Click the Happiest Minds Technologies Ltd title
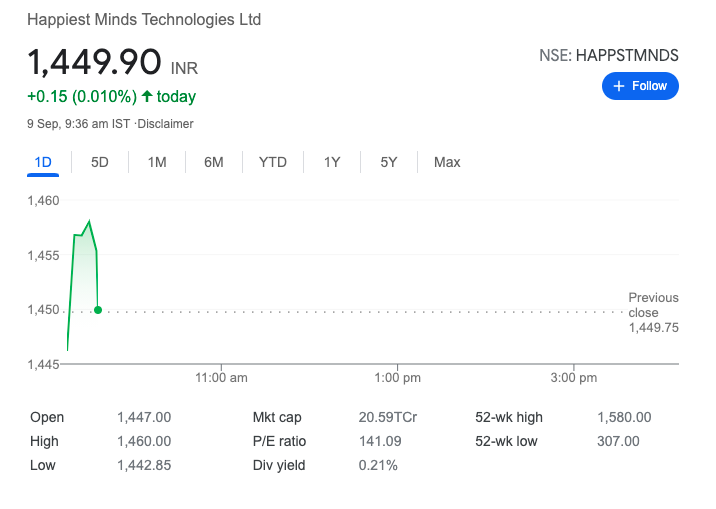The width and height of the screenshot is (716, 509). tap(144, 20)
